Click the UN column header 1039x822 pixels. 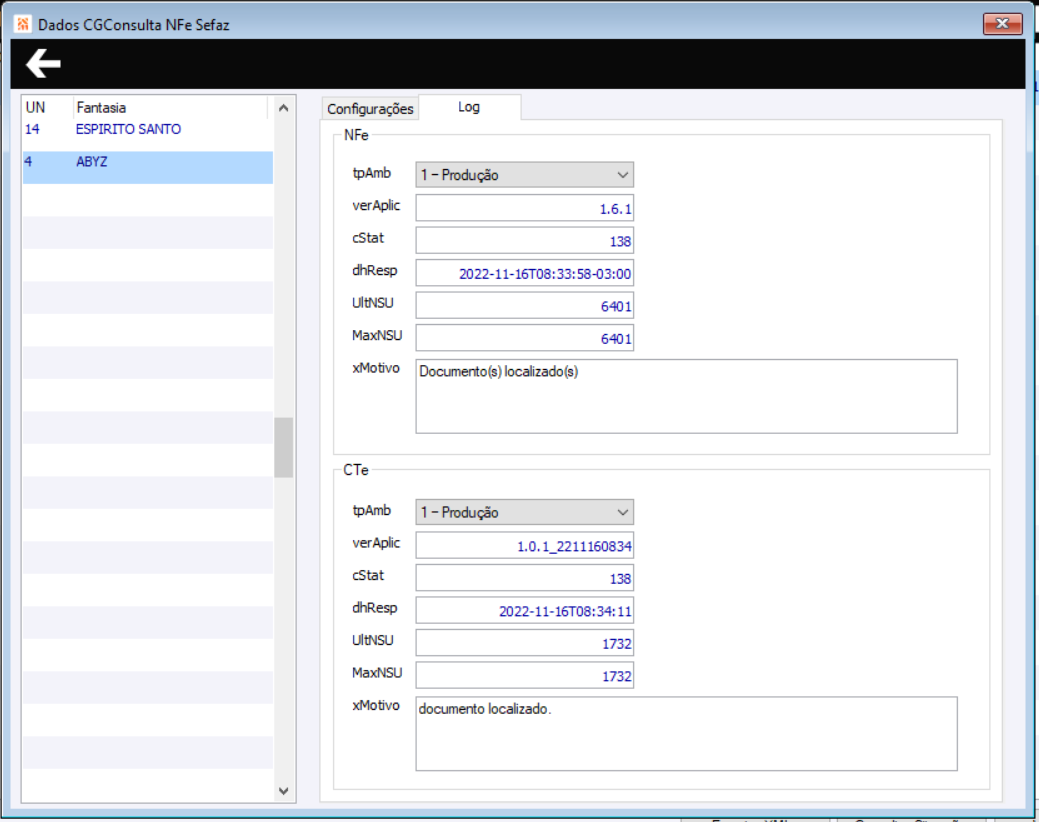[x=48, y=107]
